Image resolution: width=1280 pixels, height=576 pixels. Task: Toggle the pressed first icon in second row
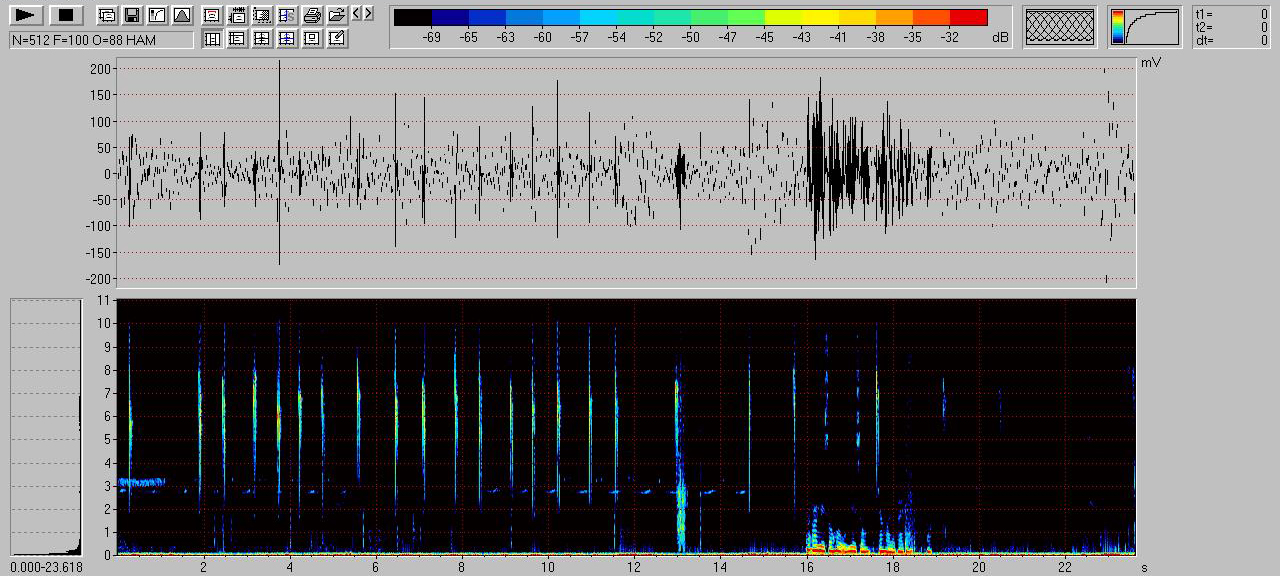pos(212,38)
